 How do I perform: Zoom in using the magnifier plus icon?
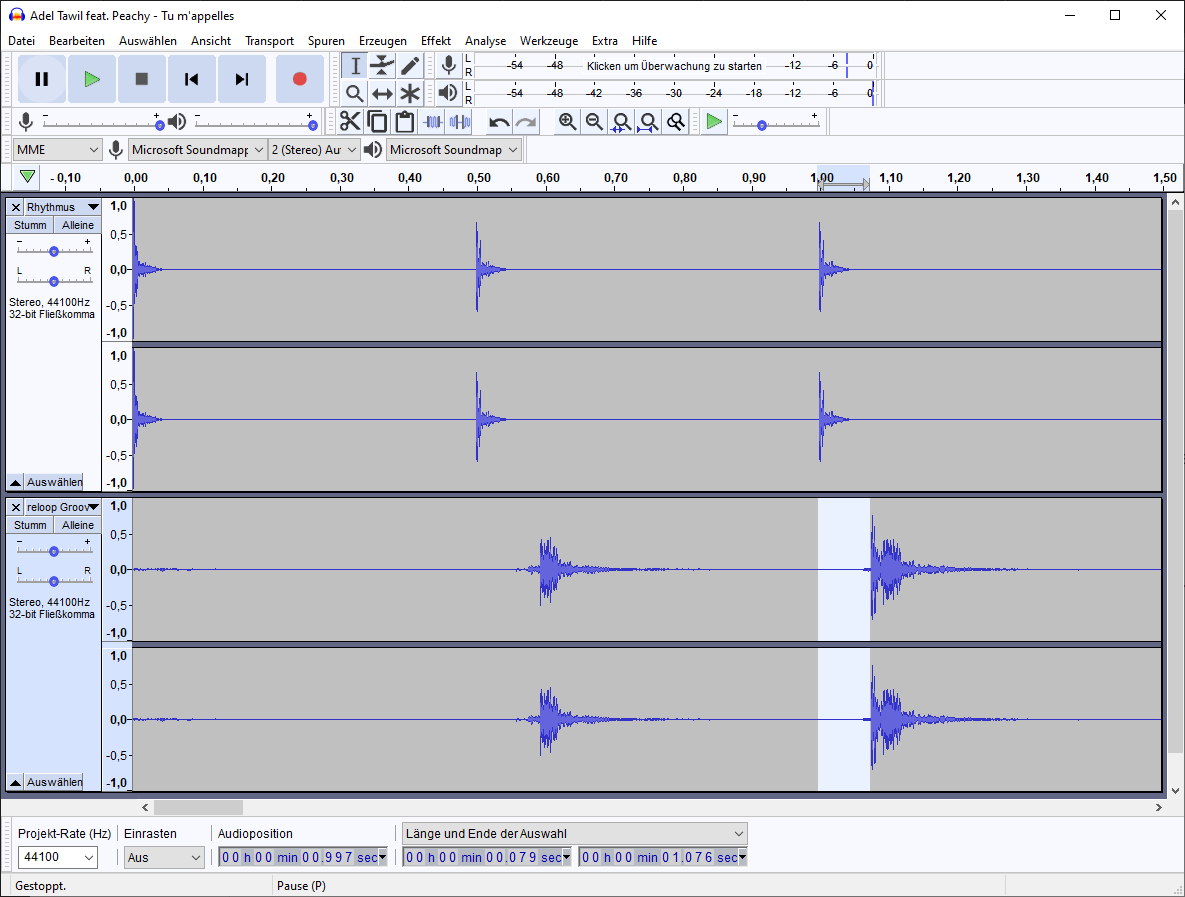click(x=567, y=122)
